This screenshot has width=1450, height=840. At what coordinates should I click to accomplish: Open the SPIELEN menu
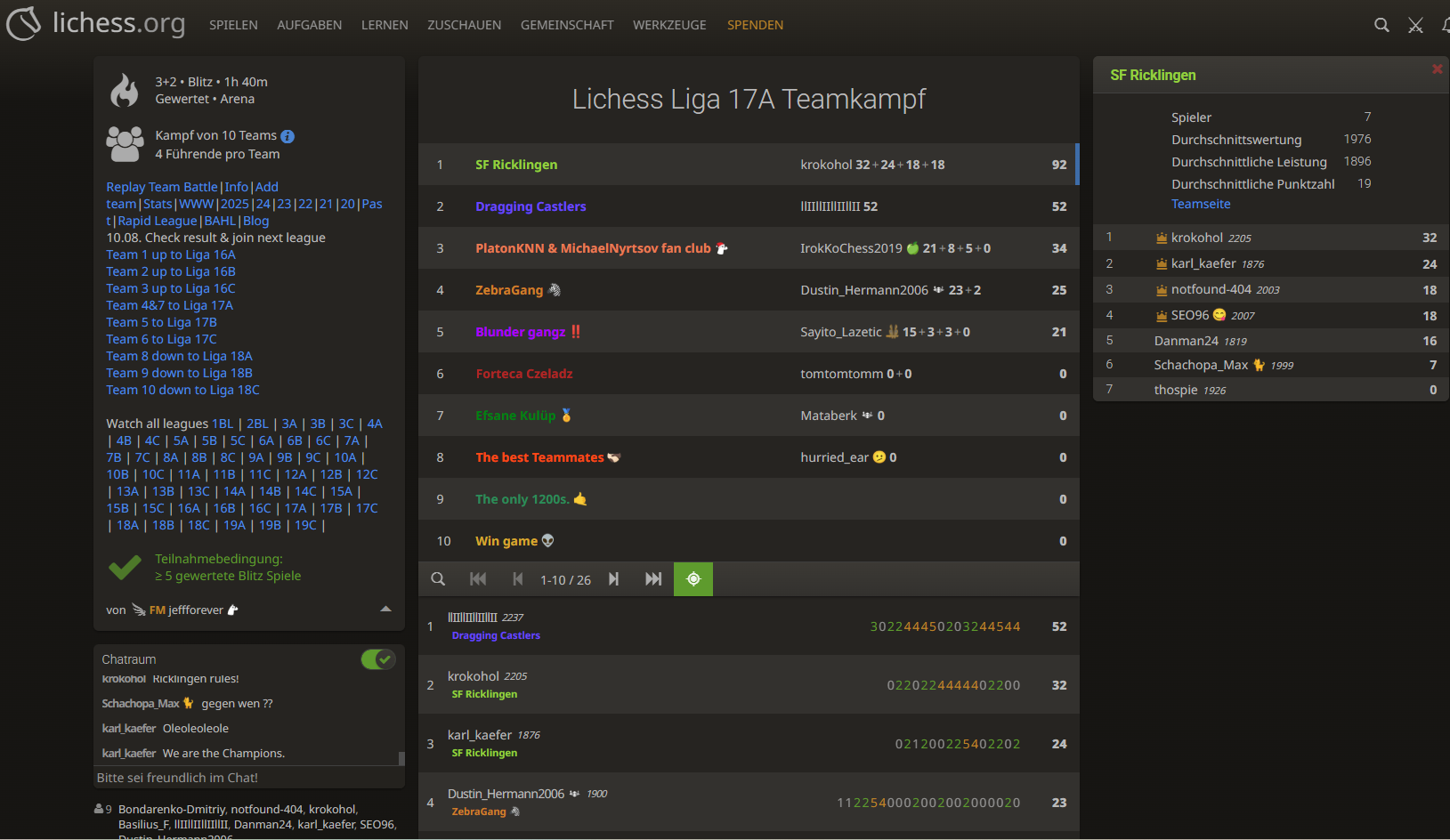(x=233, y=25)
